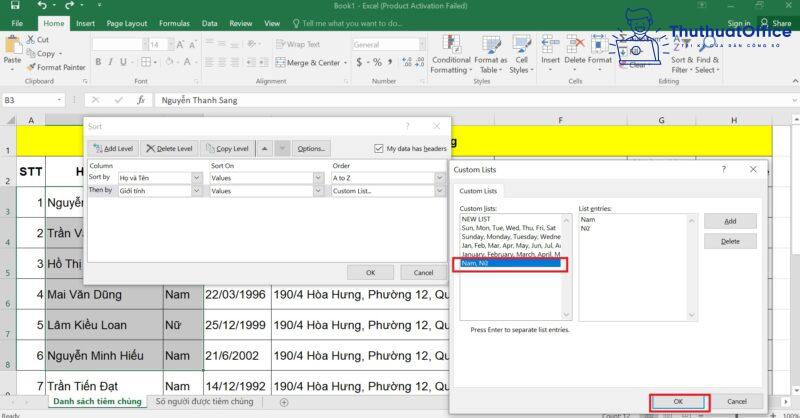Open the File menu tab
This screenshot has height=418, width=800.
point(17,23)
